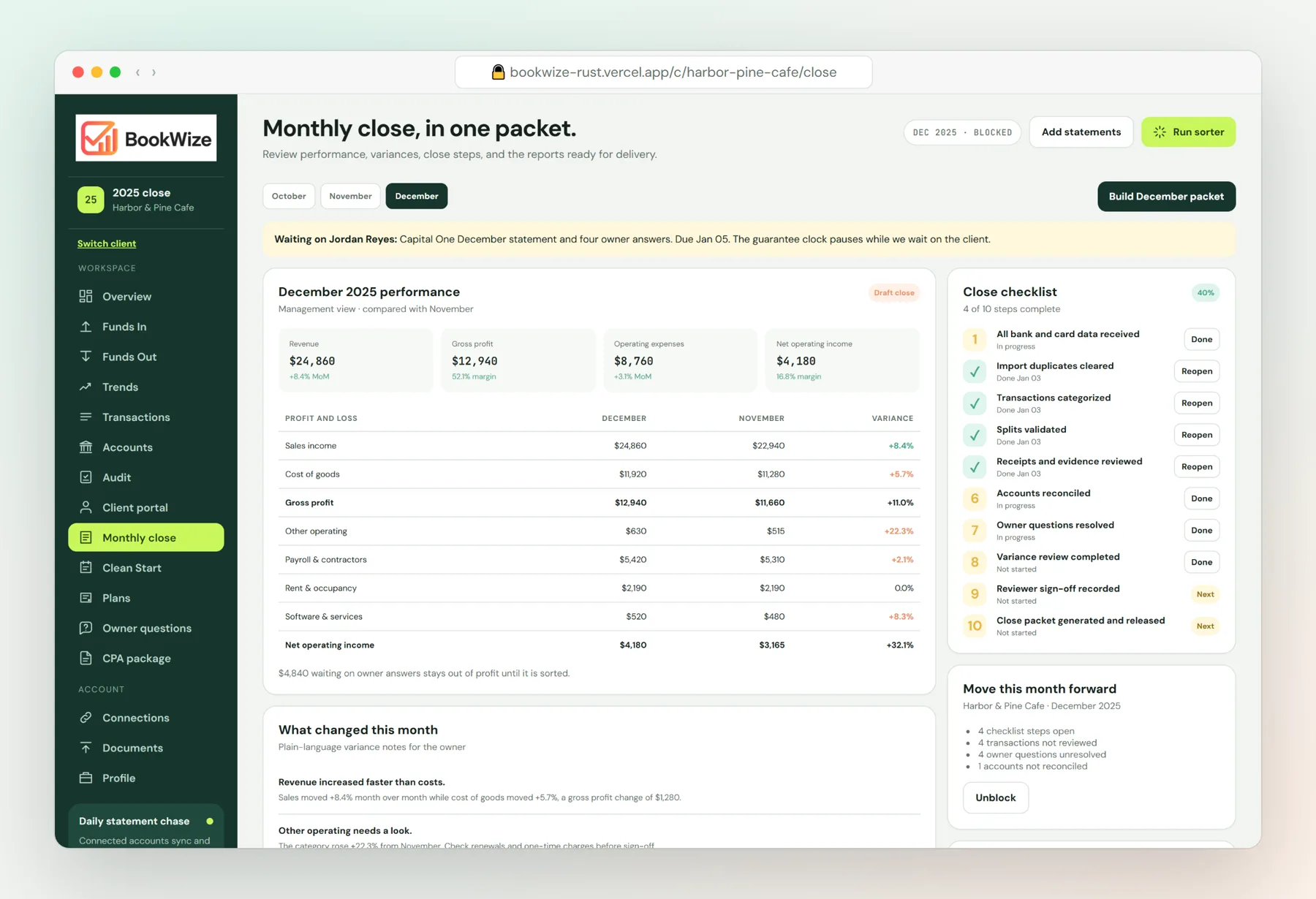Mark Owner questions resolved as Done
The width and height of the screenshot is (1316, 899).
pos(1201,530)
